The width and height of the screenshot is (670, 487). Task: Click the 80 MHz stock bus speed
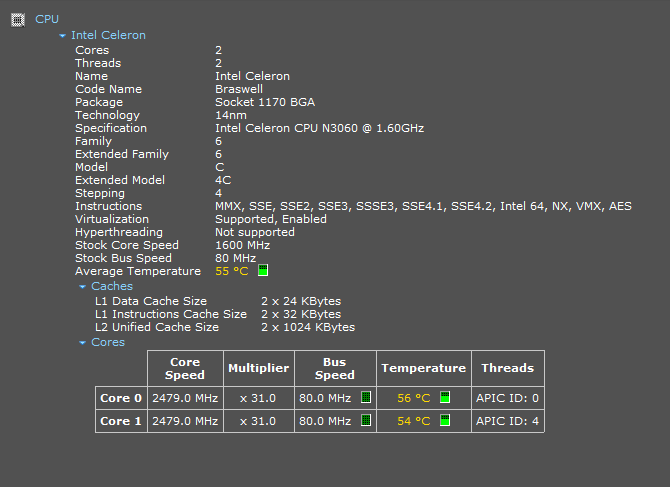click(x=235, y=258)
